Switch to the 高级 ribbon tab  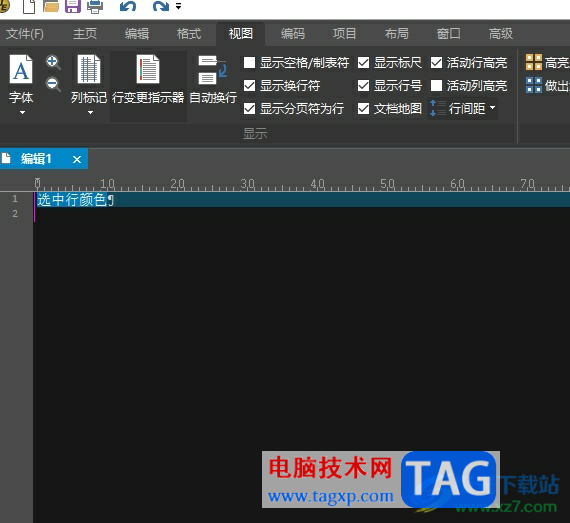501,34
